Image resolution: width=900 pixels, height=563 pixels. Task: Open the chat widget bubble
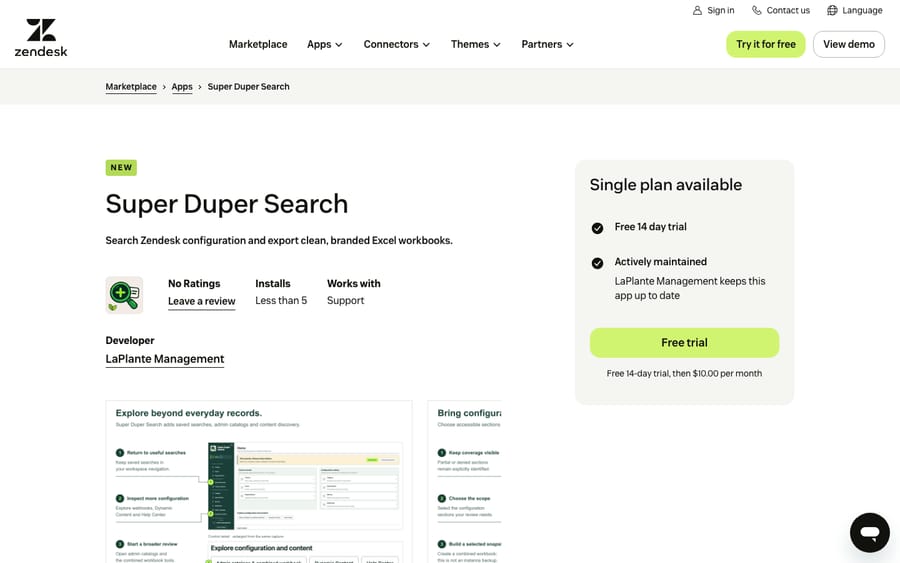coord(870,533)
